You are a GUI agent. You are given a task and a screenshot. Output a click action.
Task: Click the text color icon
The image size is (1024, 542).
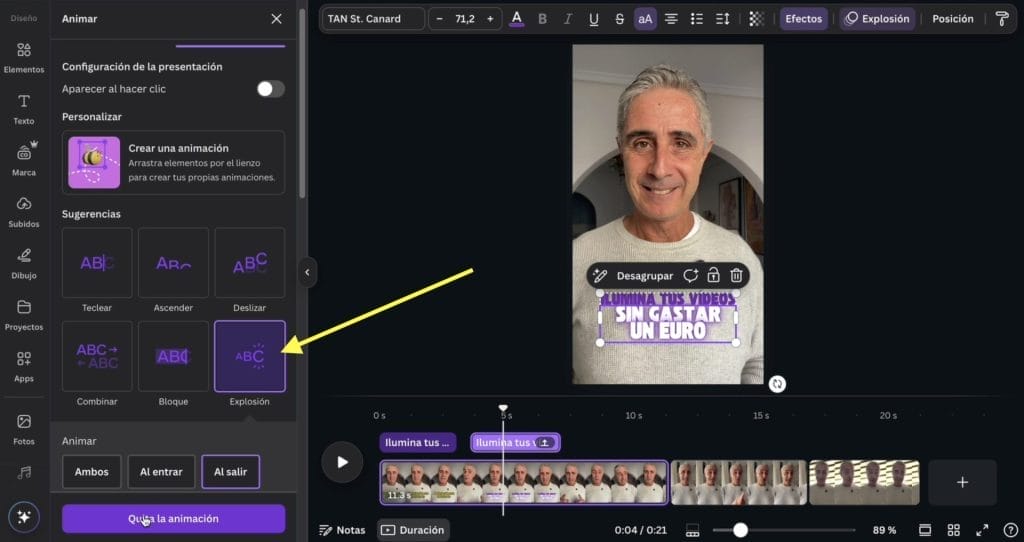[x=517, y=19]
